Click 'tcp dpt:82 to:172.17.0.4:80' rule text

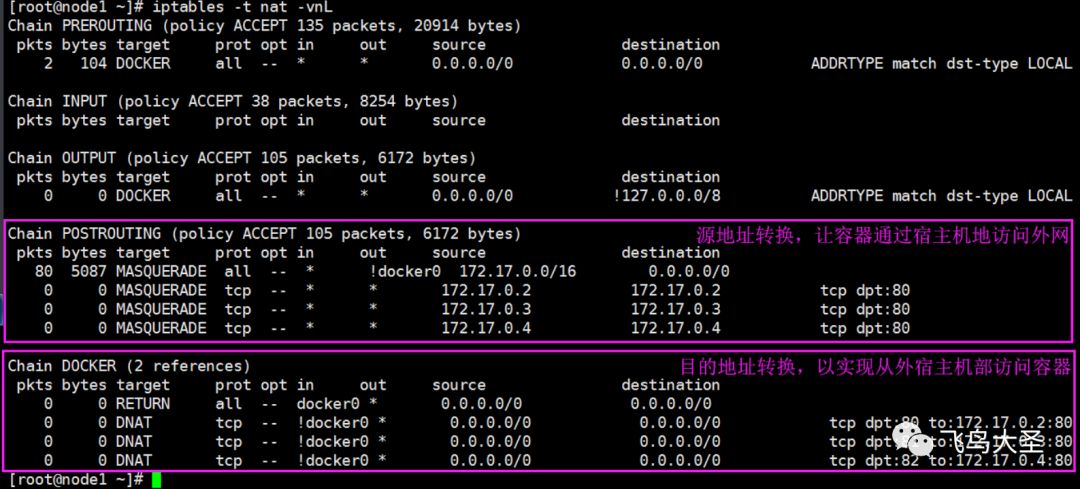click(x=951, y=460)
